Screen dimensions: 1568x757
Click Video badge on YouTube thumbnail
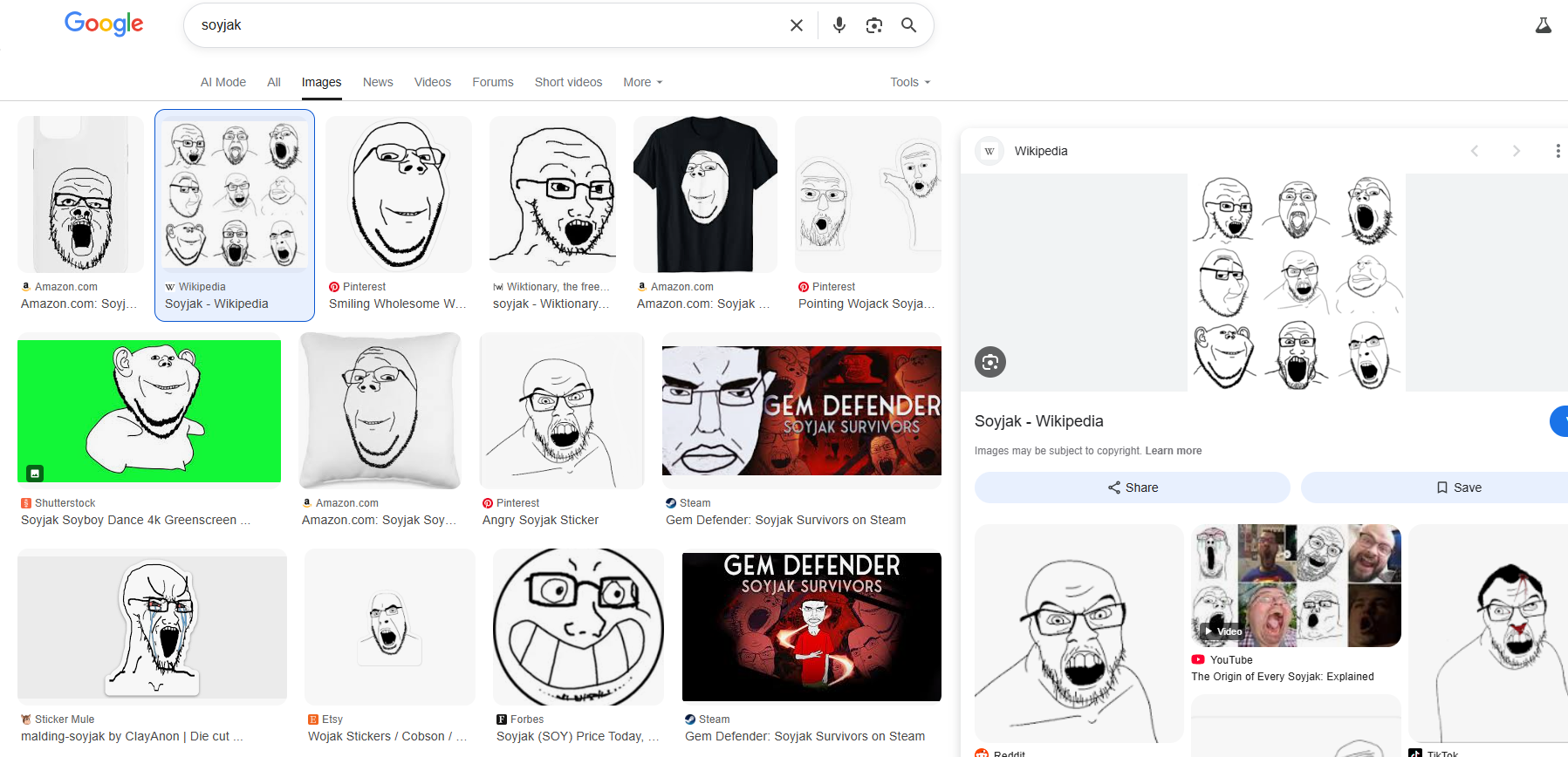pos(1222,631)
